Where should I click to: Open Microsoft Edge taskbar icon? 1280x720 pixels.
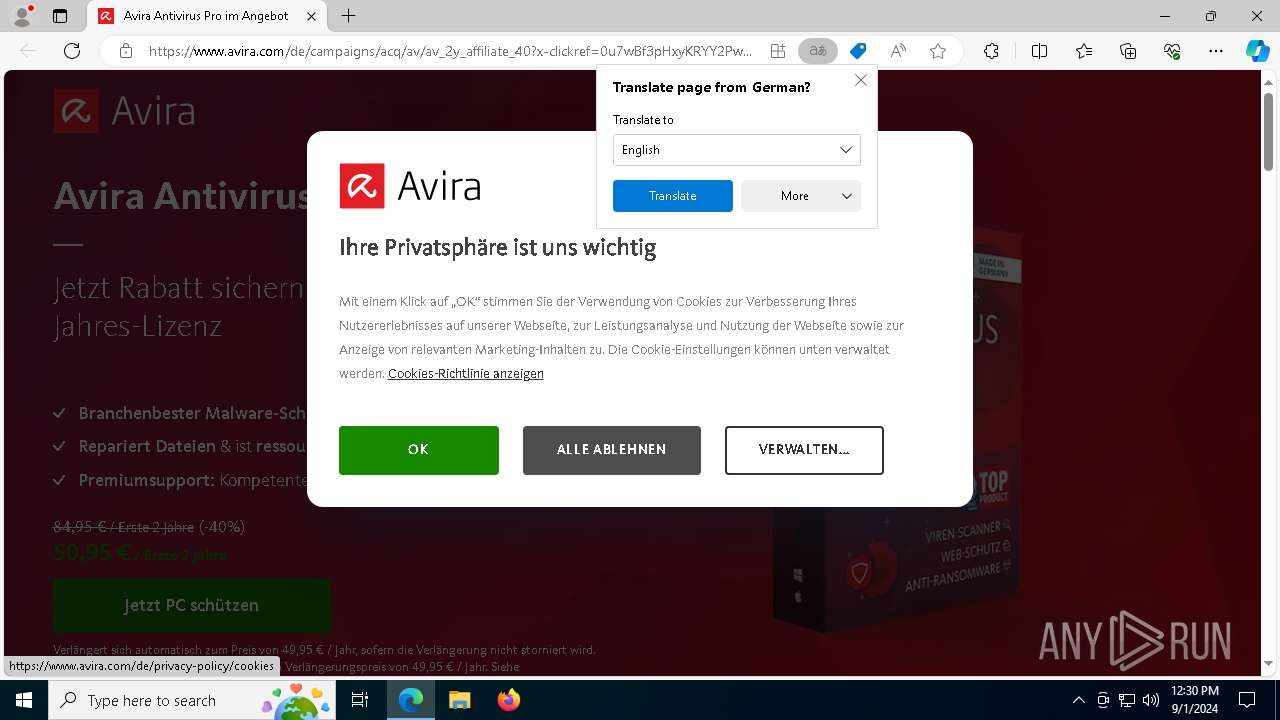pos(411,700)
